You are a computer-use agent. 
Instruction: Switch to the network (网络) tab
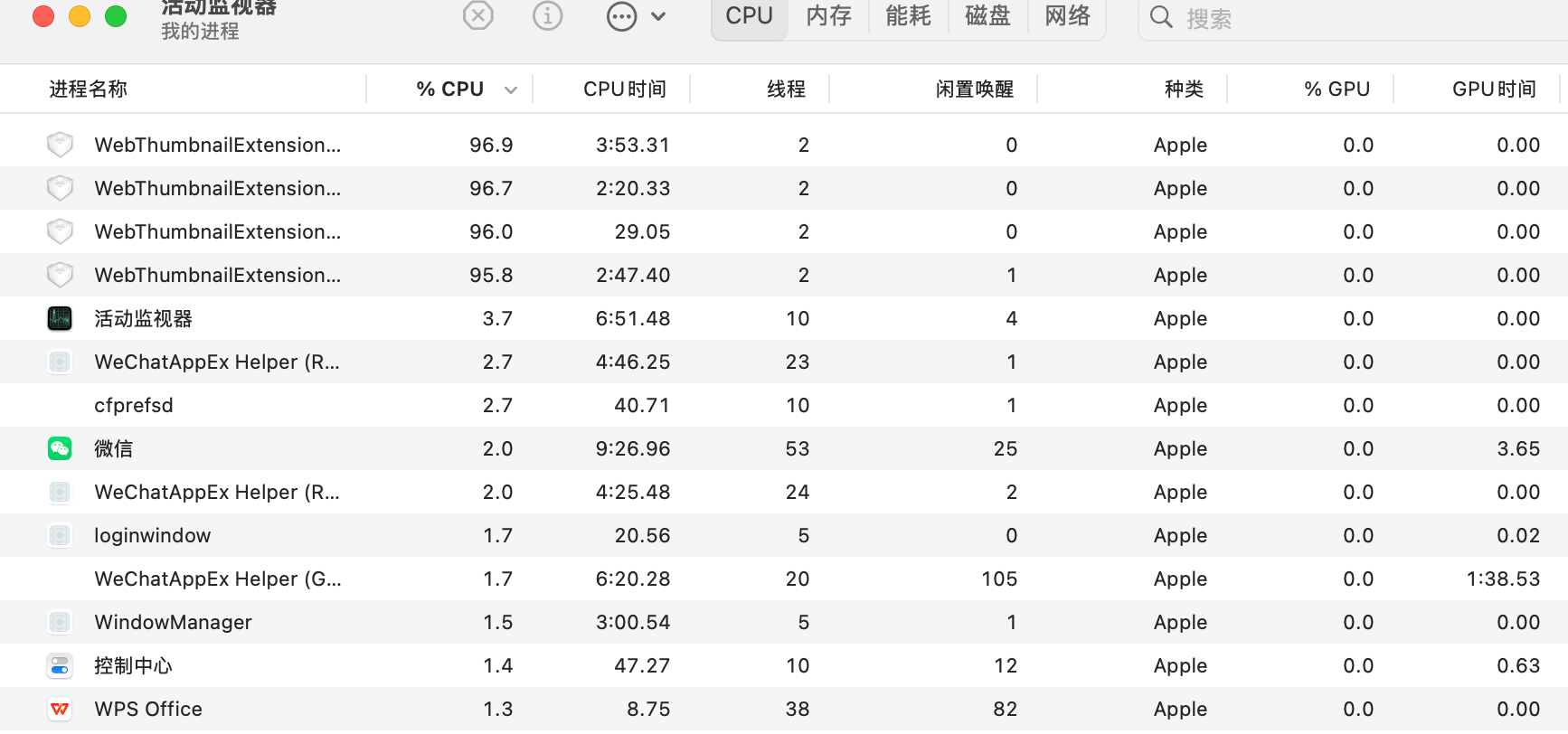pyautogui.click(x=1067, y=16)
